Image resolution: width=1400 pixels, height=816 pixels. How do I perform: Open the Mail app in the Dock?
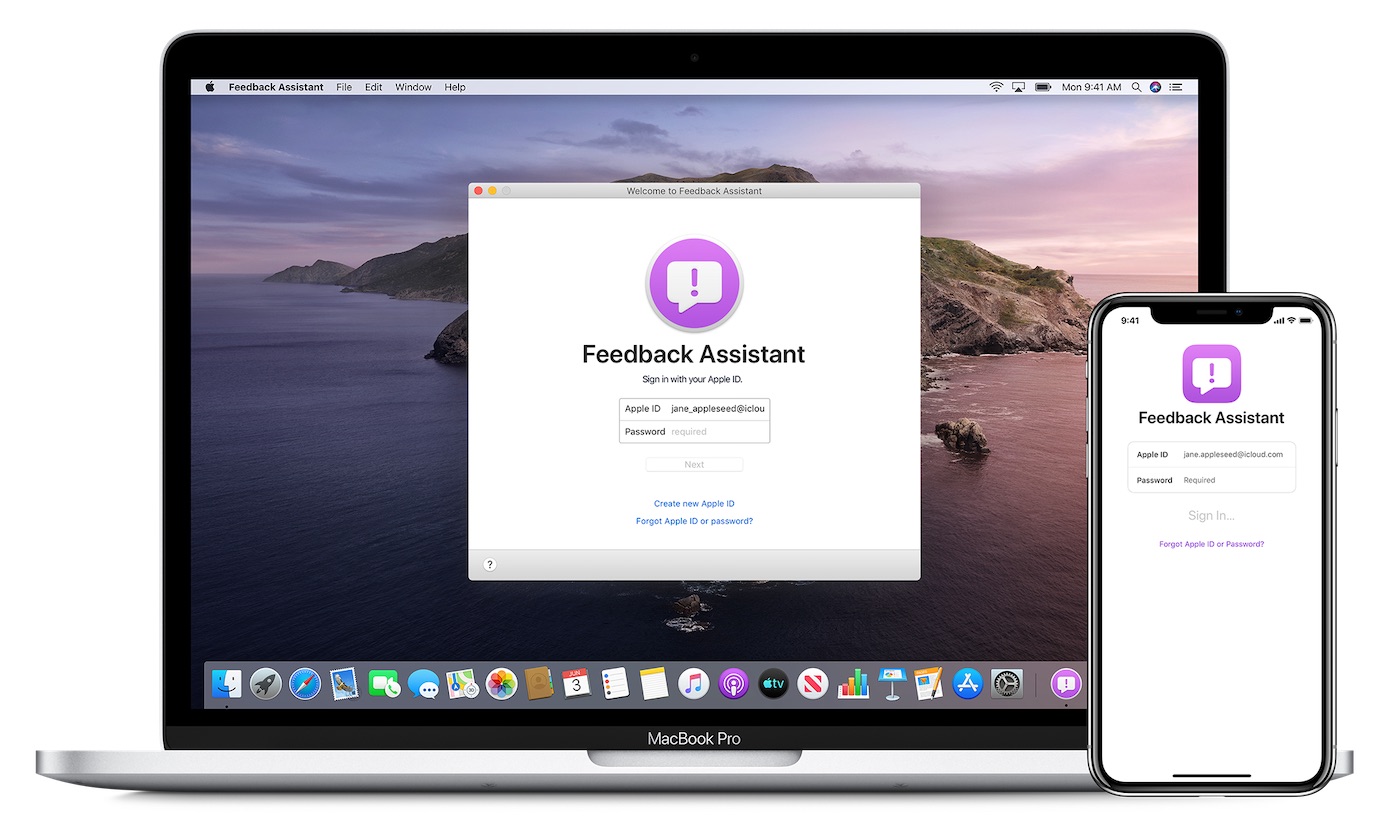(344, 684)
